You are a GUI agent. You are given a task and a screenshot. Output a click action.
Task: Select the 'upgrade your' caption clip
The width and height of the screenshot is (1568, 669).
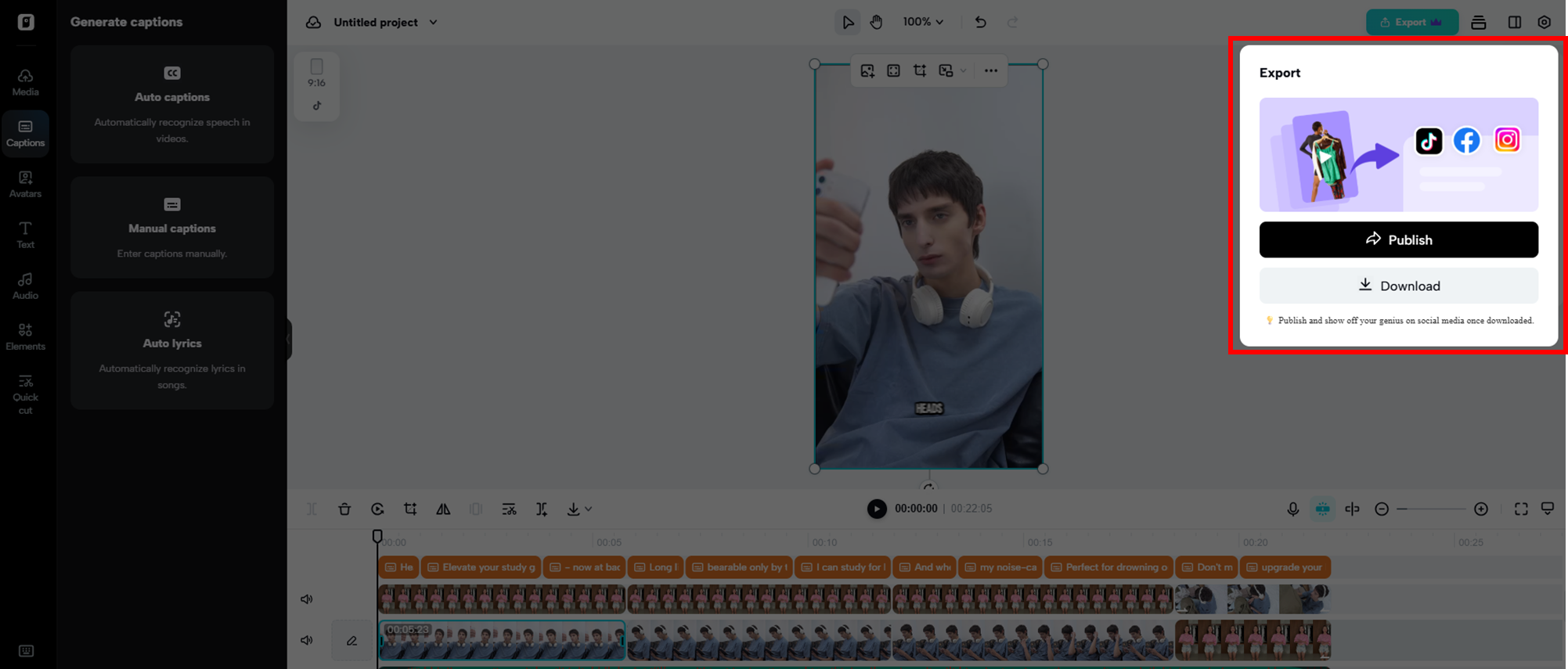(x=1285, y=567)
